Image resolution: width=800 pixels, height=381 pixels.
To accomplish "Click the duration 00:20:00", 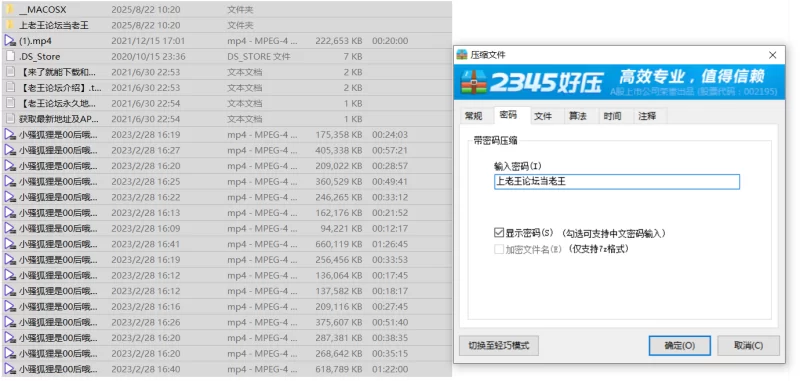I will coord(390,41).
